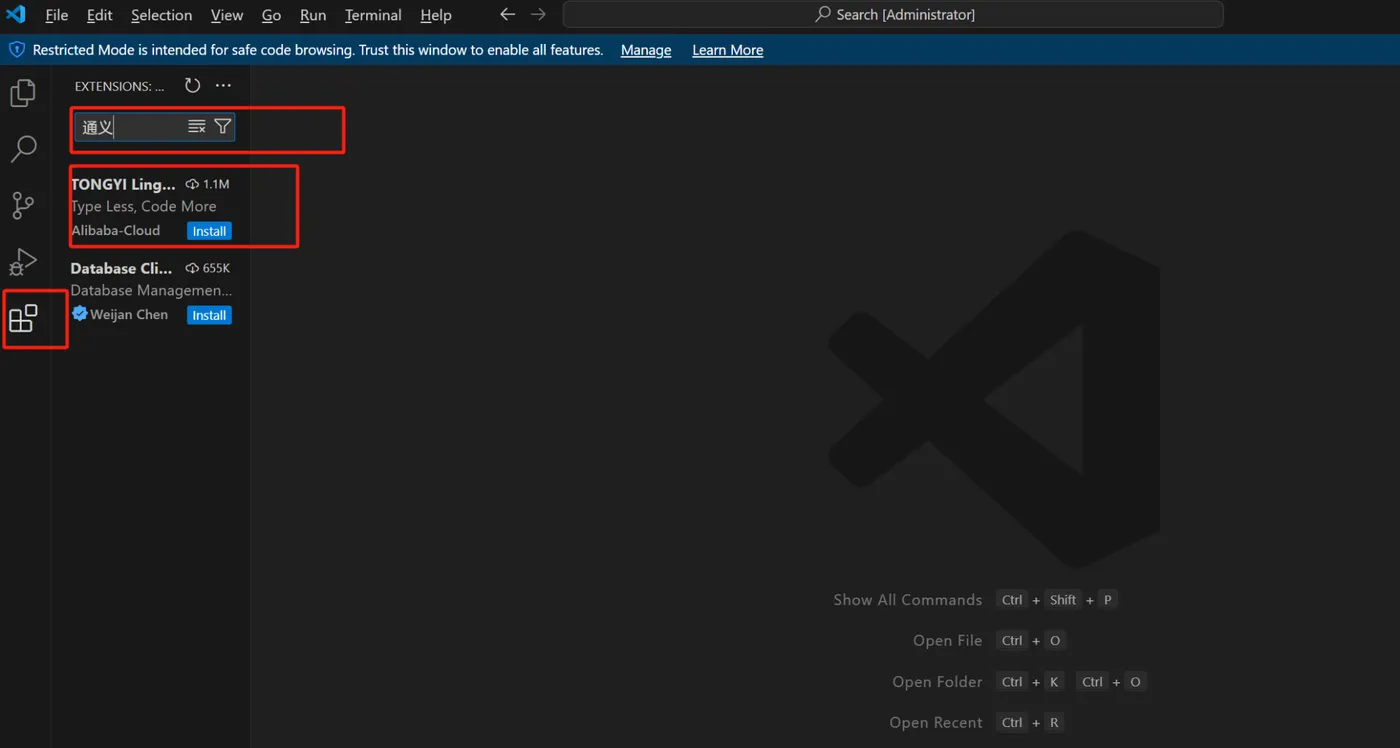Click the Open Recent label
Image resolution: width=1400 pixels, height=748 pixels.
click(936, 723)
